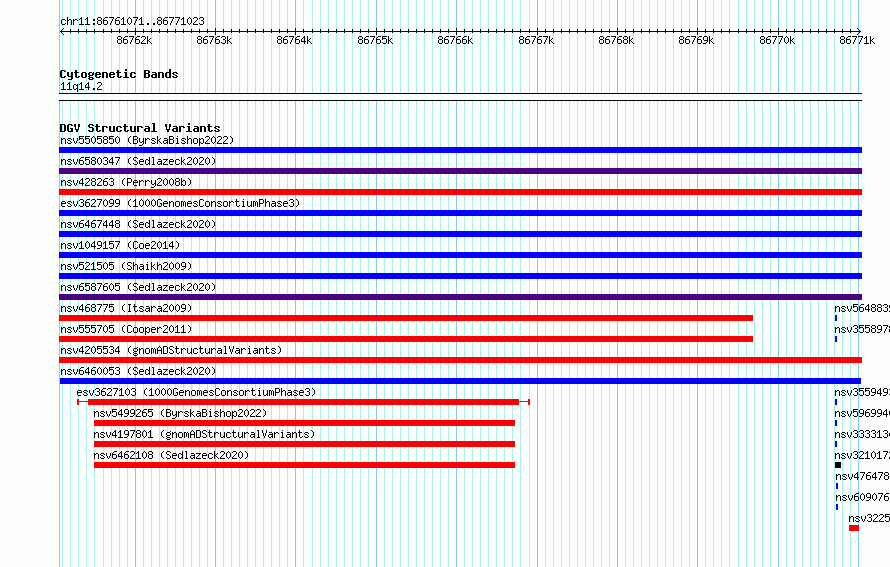Image resolution: width=890 pixels, height=567 pixels.
Task: Click the red bar under nsv468775
Action: pyautogui.click(x=406, y=318)
